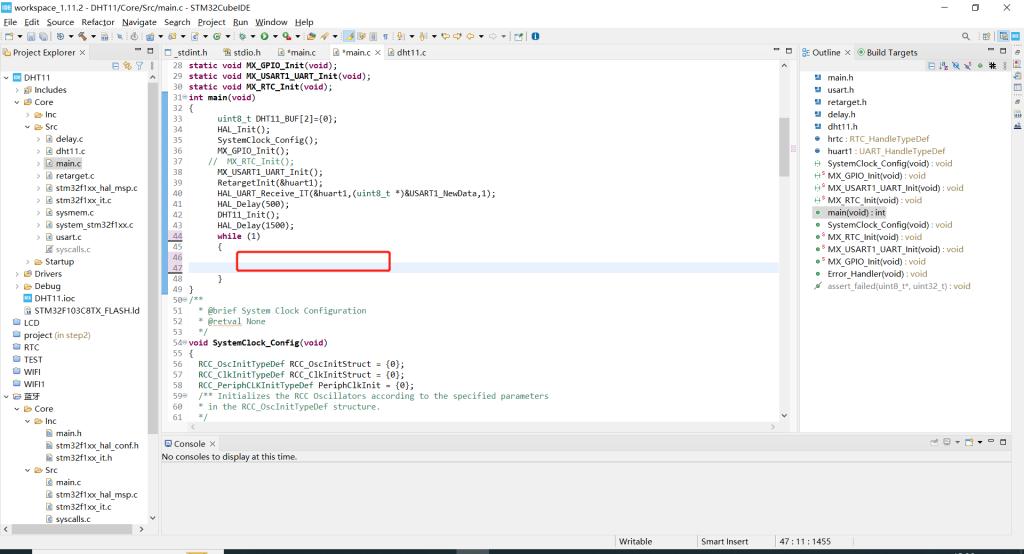
Task: Select main.c in DHT11 Src folder
Action: (68, 163)
